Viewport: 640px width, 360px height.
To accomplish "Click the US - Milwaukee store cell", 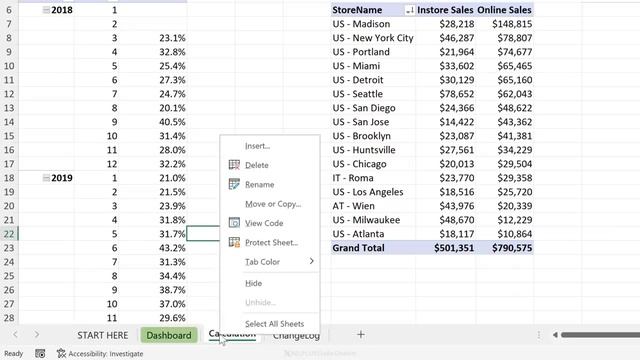I will [x=373, y=220].
